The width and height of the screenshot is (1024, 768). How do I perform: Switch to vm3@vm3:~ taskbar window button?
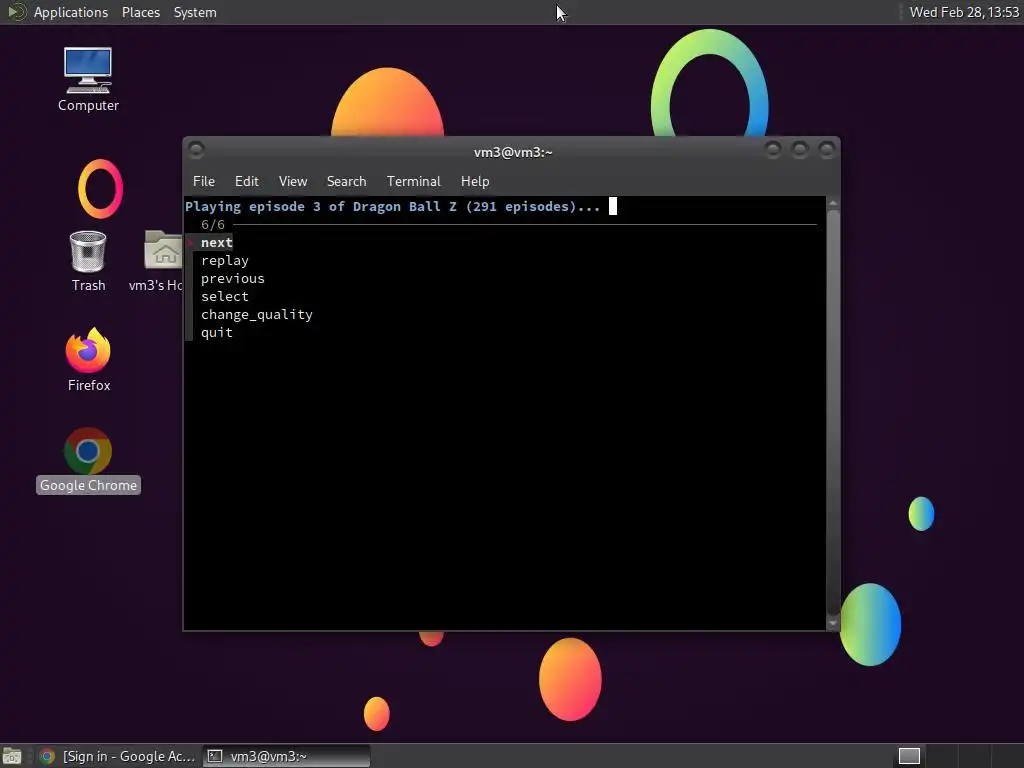coord(286,756)
